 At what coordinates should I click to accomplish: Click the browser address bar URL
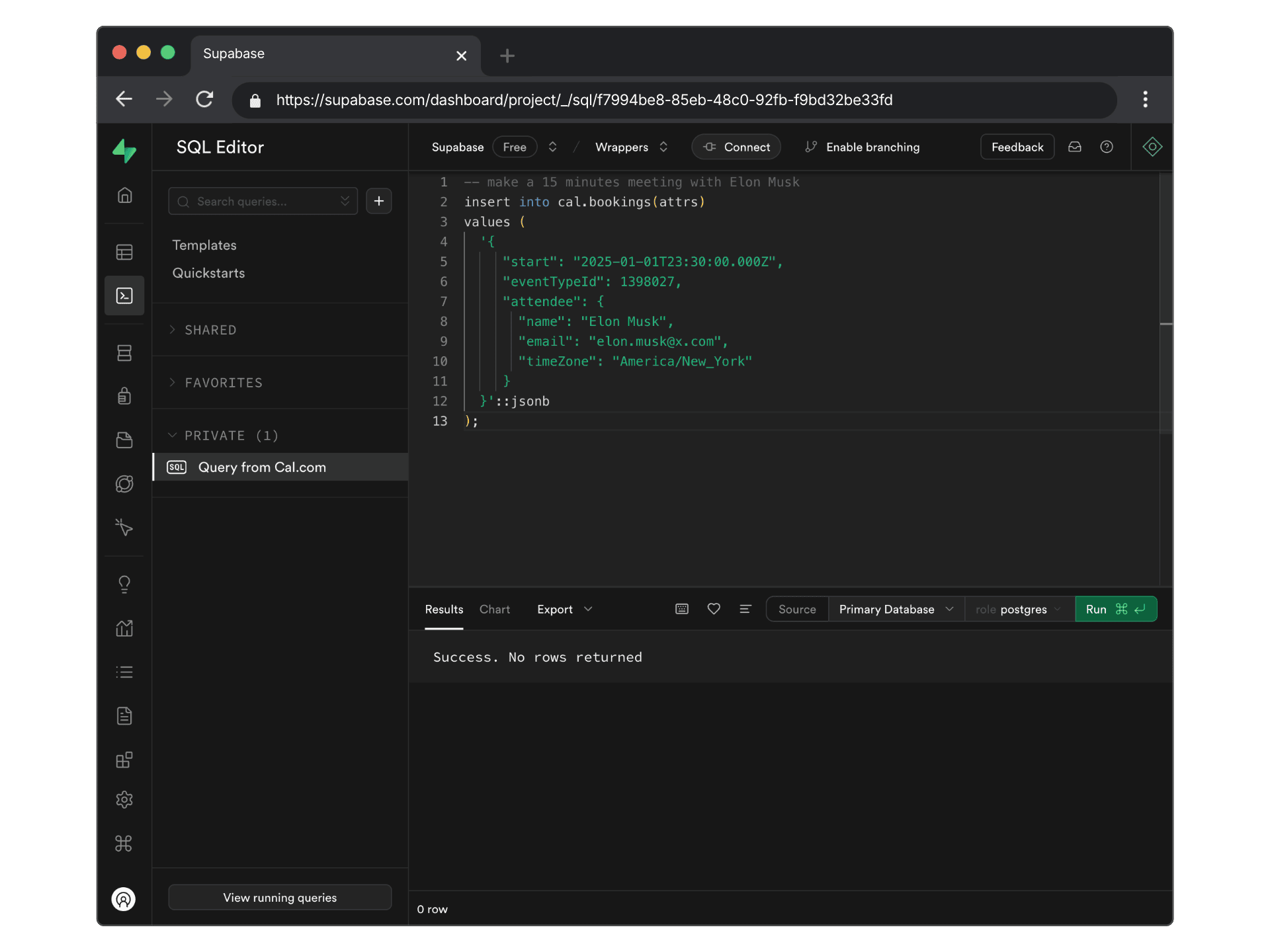[x=584, y=100]
